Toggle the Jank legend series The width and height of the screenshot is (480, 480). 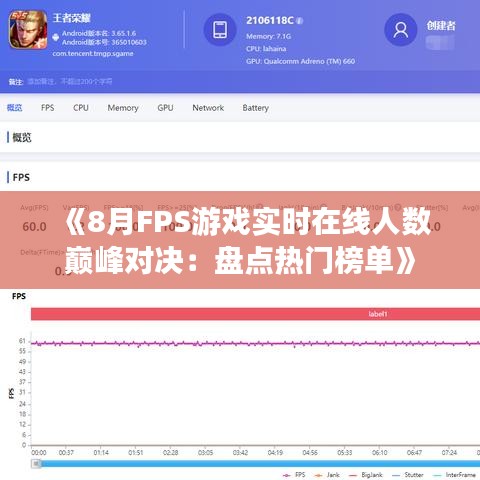[327, 475]
